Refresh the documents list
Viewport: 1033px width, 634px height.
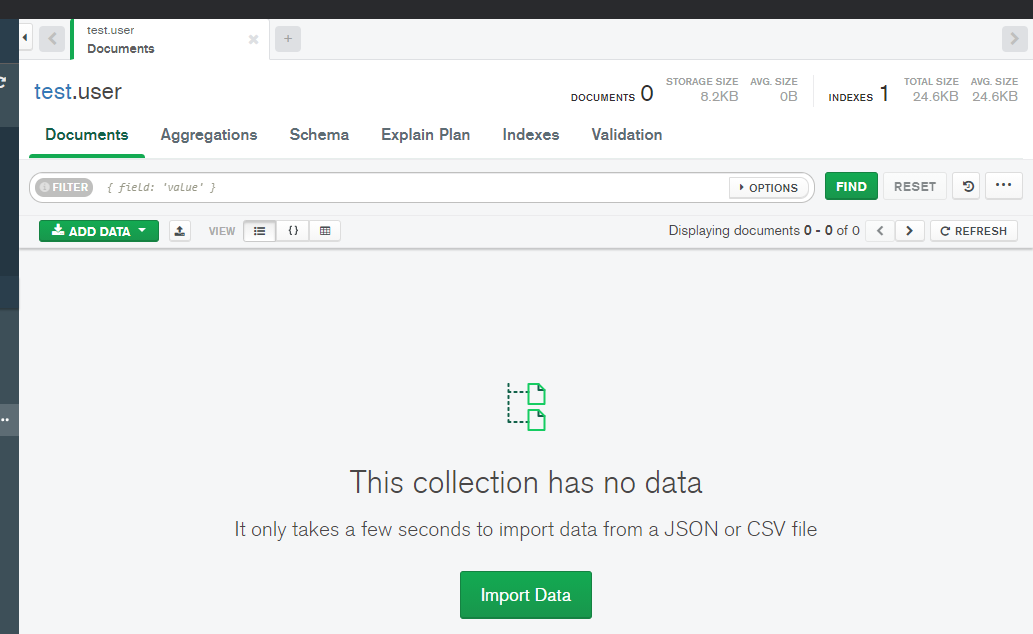[x=974, y=231]
